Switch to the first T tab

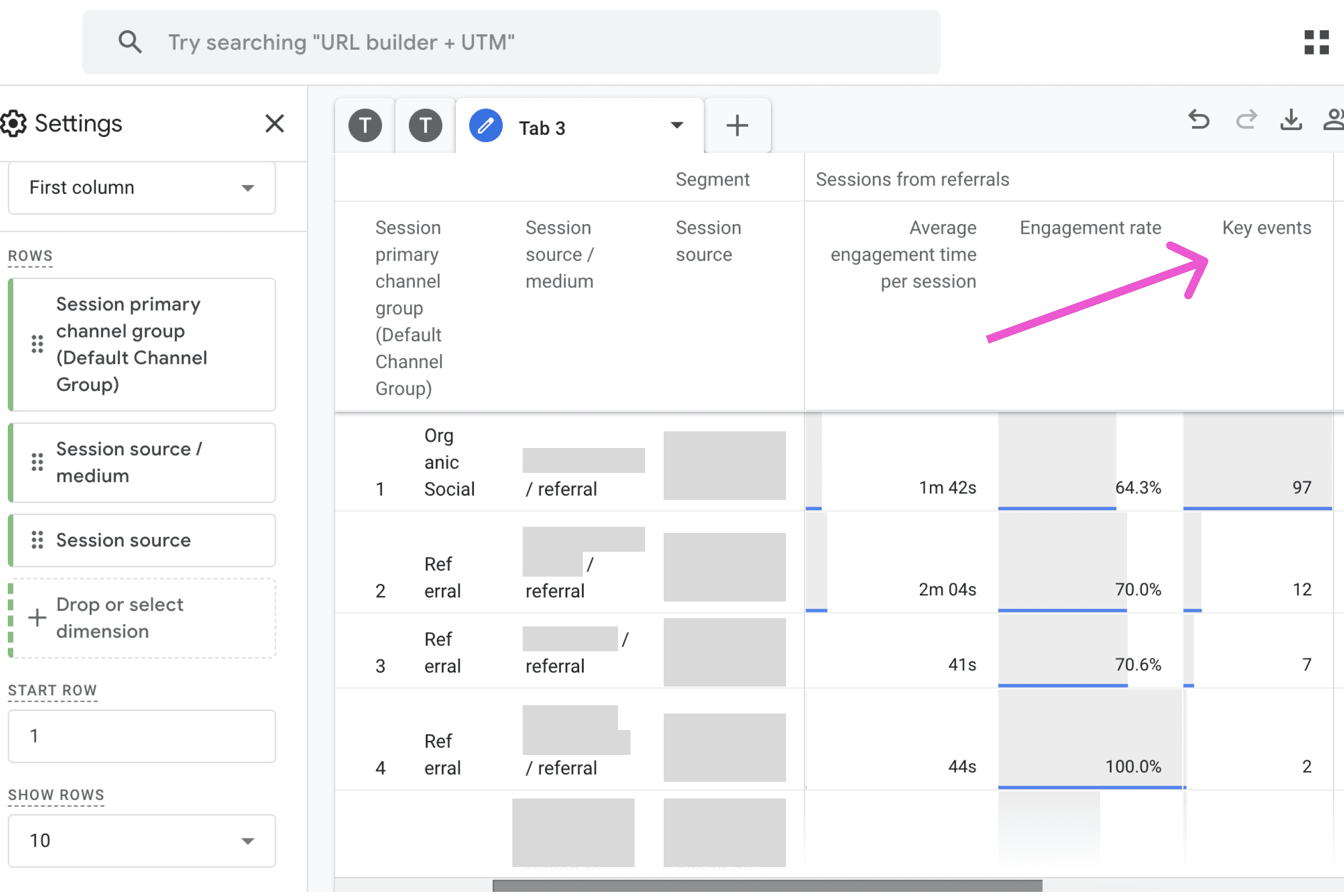(x=365, y=125)
